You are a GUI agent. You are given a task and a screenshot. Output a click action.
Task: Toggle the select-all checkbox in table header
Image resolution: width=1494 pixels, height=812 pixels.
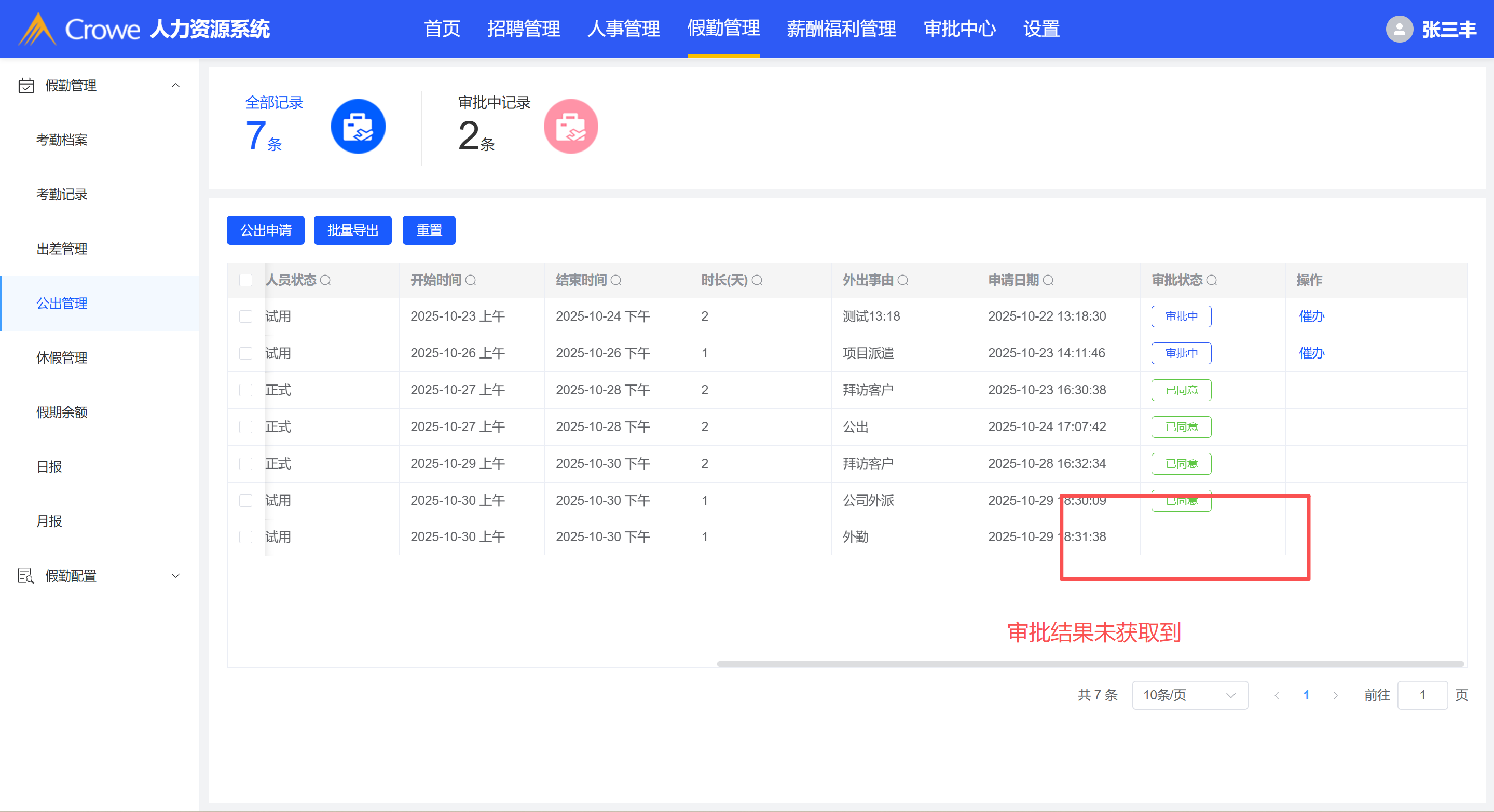246,280
